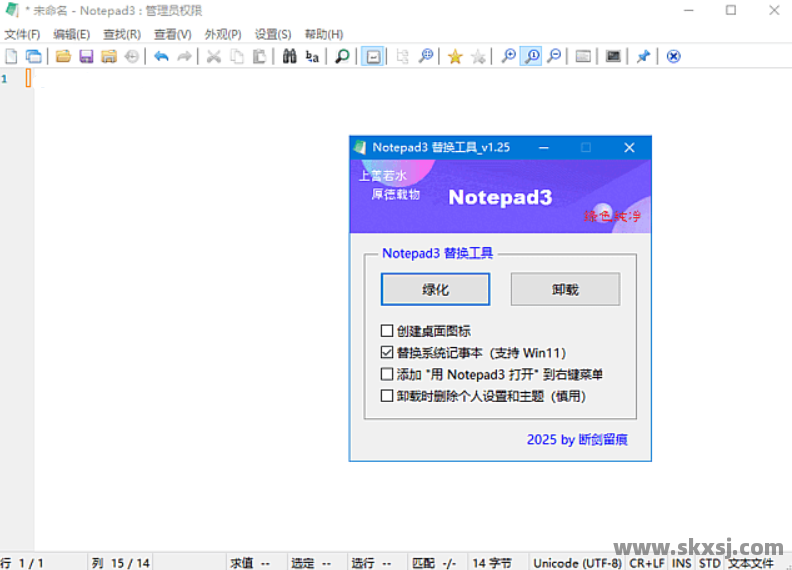The height and width of the screenshot is (570, 792).
Task: Click the blue Undo arrow
Action: tap(161, 57)
